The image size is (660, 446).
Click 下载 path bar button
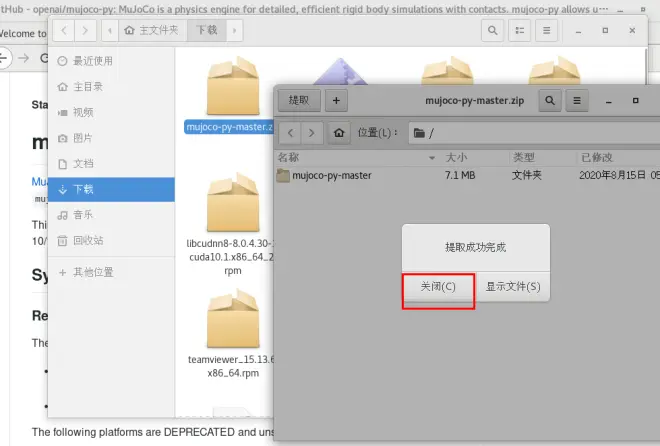click(x=207, y=30)
